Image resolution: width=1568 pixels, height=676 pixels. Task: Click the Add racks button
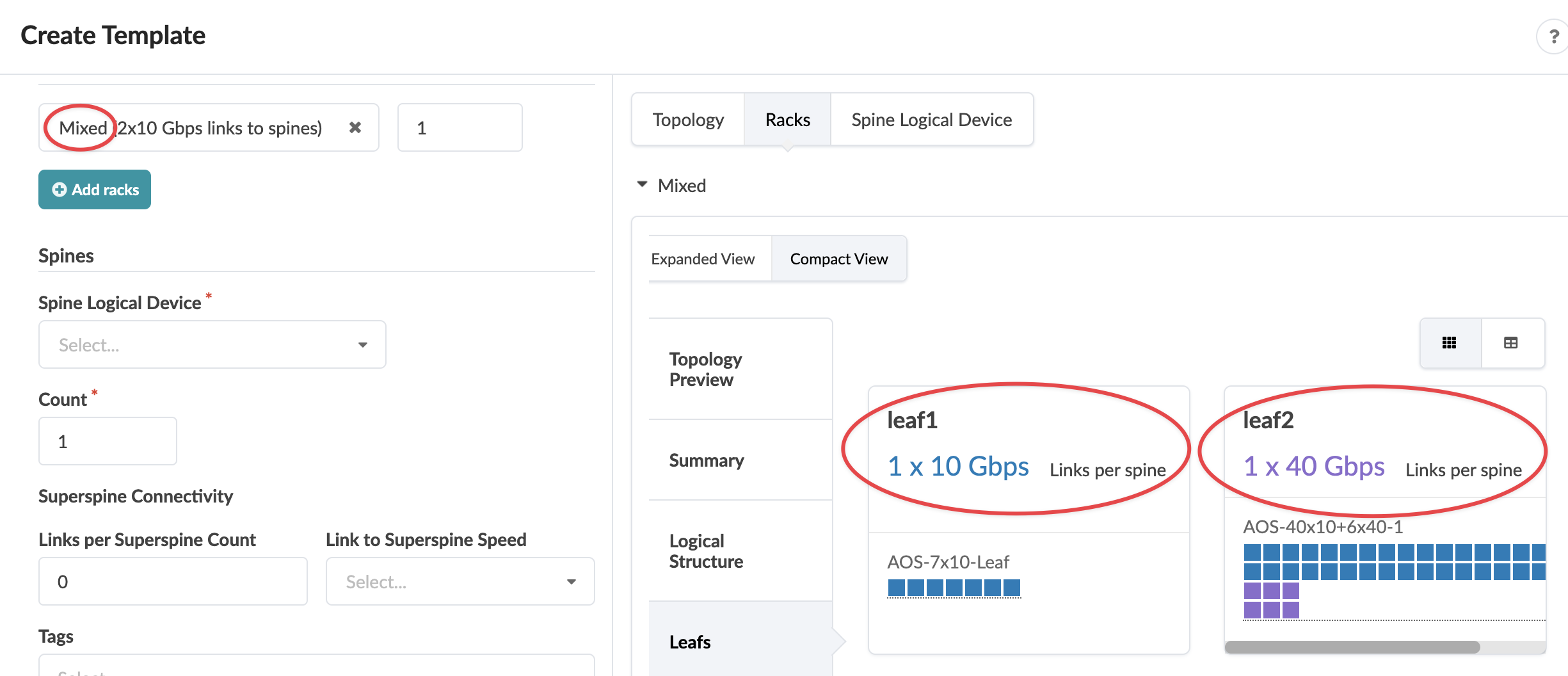[x=95, y=189]
